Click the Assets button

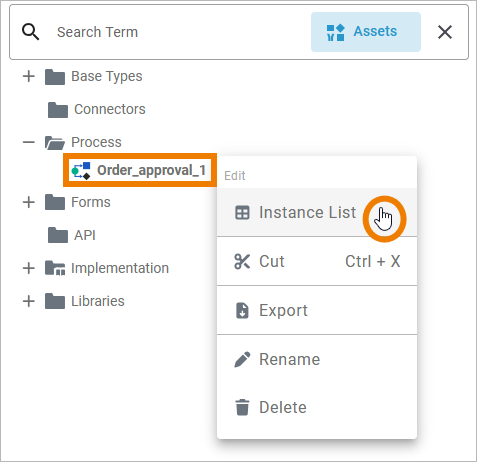tap(366, 32)
